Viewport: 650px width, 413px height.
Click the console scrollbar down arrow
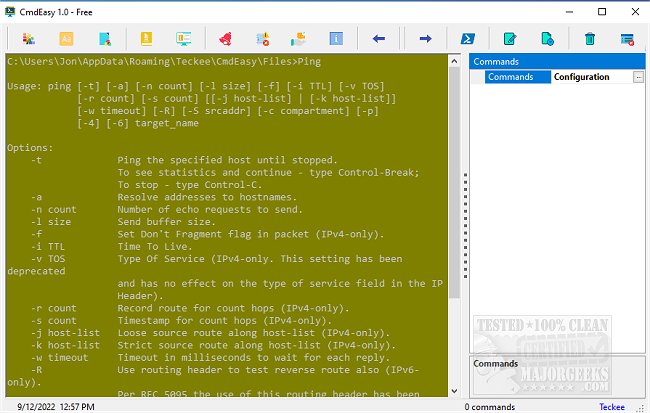(x=454, y=391)
